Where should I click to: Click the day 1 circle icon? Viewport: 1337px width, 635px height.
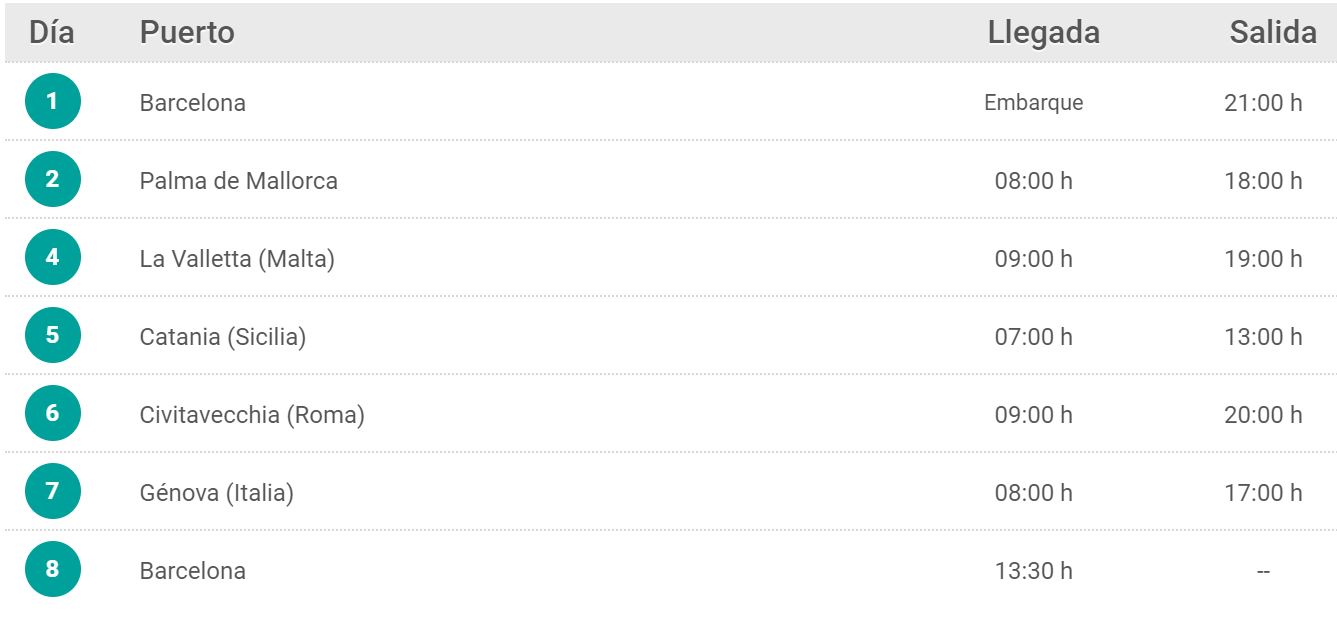pyautogui.click(x=53, y=101)
